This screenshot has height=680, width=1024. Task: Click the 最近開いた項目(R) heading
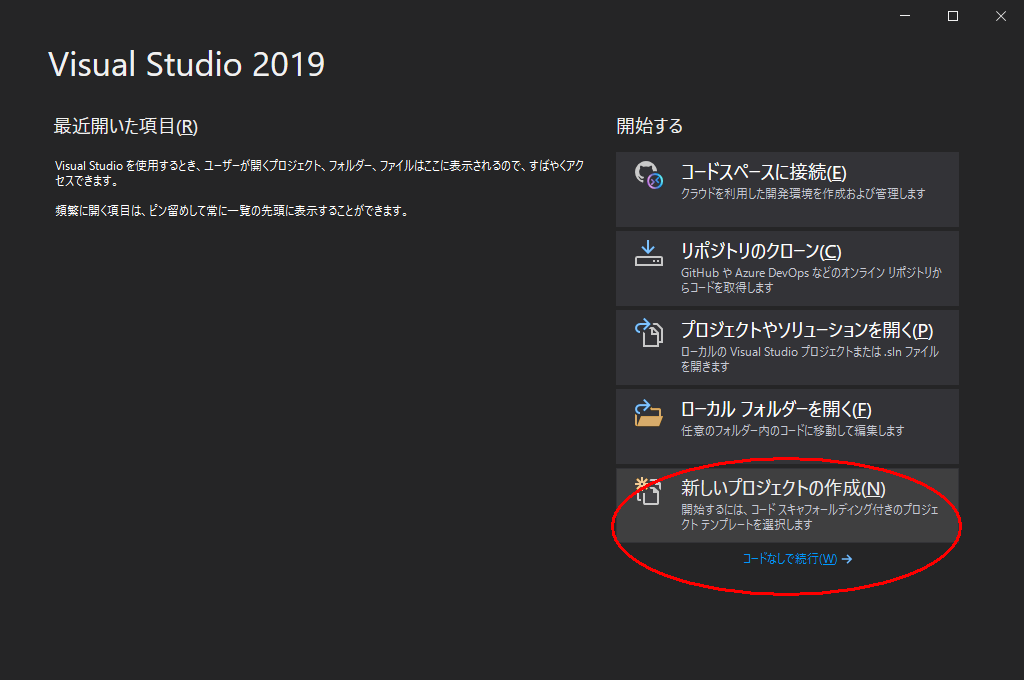tap(125, 126)
